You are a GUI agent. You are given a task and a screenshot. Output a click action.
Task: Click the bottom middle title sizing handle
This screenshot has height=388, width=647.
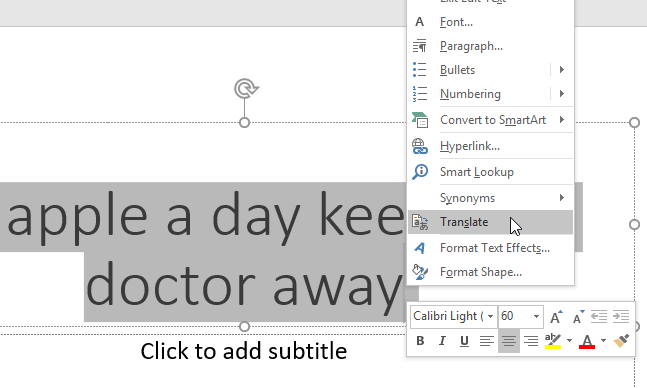(245, 326)
